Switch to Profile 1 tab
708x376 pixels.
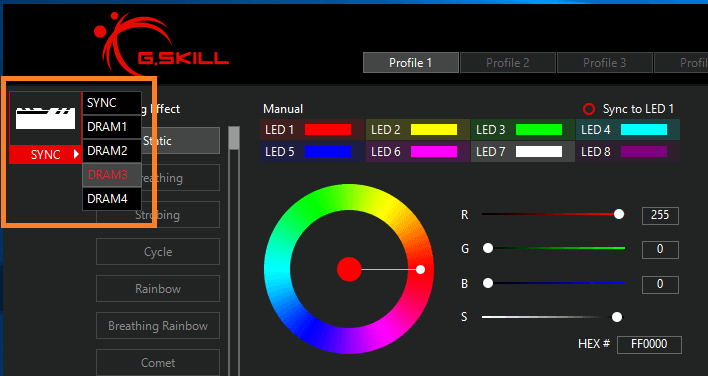tap(410, 63)
